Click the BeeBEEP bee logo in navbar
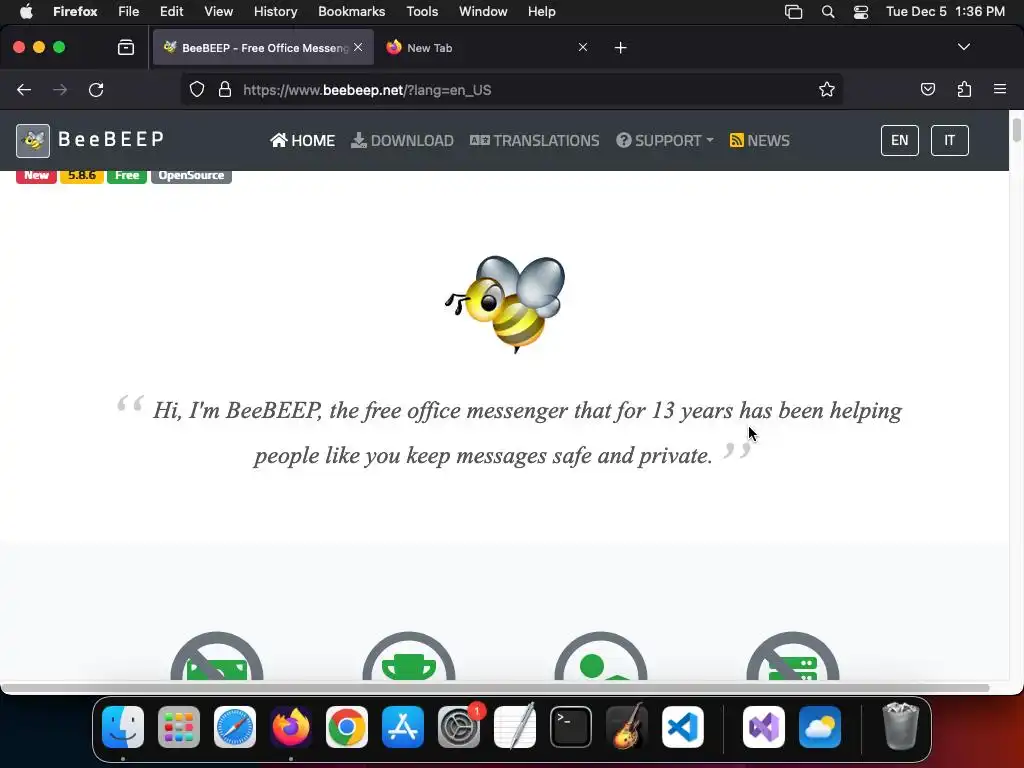The width and height of the screenshot is (1024, 768). (33, 140)
